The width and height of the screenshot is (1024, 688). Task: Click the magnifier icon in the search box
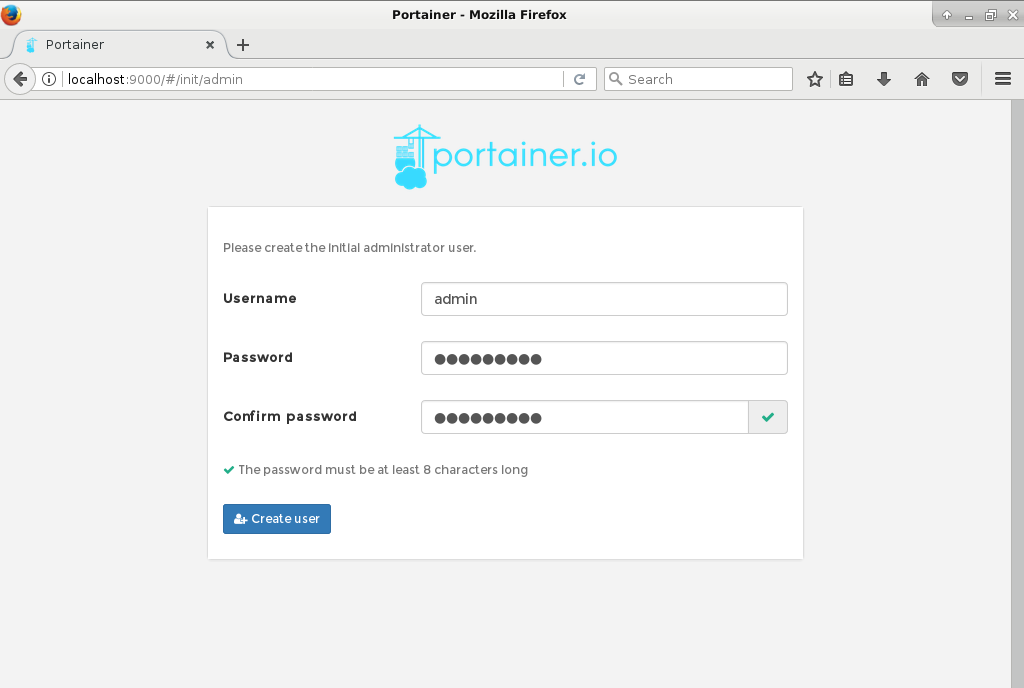[615, 79]
